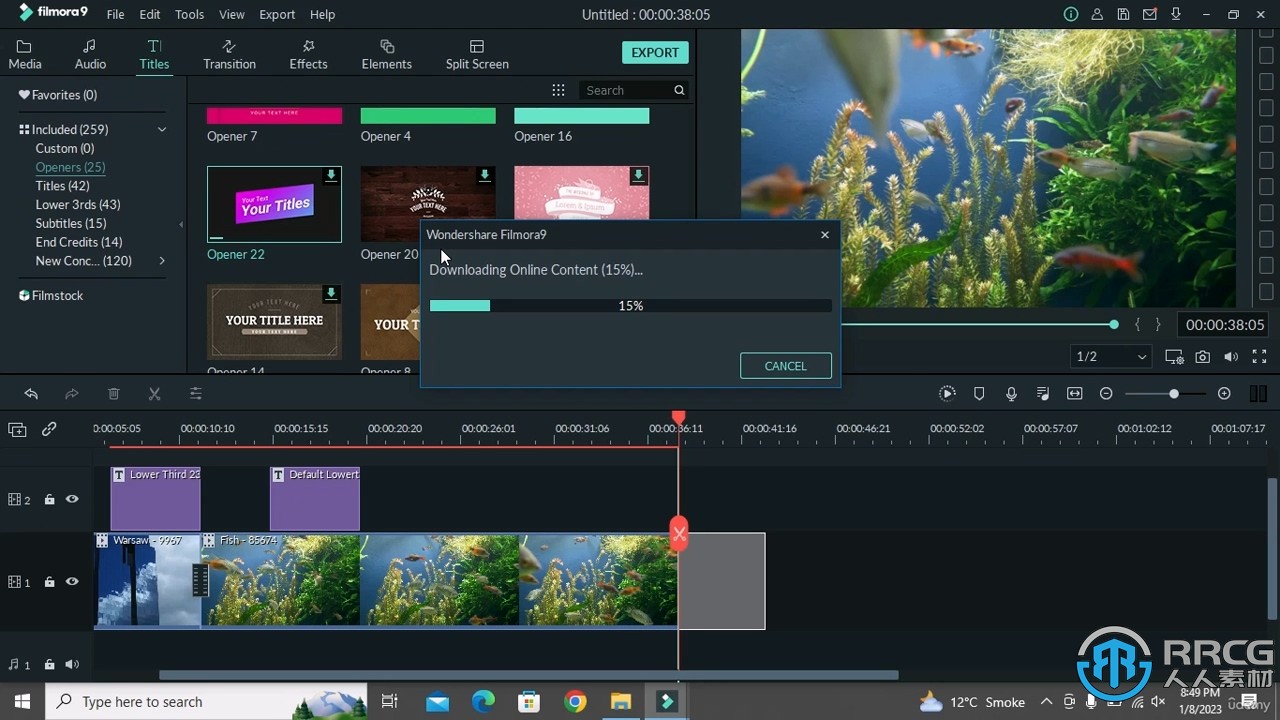Toggle visibility eye on video track 1
This screenshot has height=720, width=1280.
(72, 582)
